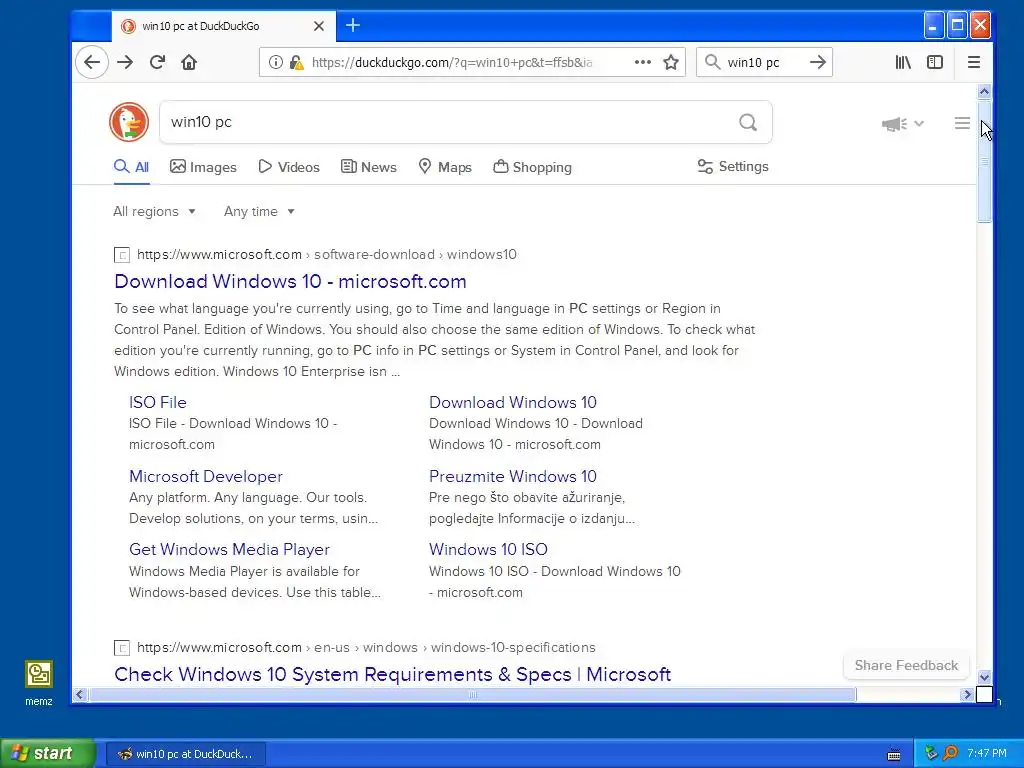The height and width of the screenshot is (768, 1024).
Task: Expand the Any time filter
Action: click(x=259, y=212)
